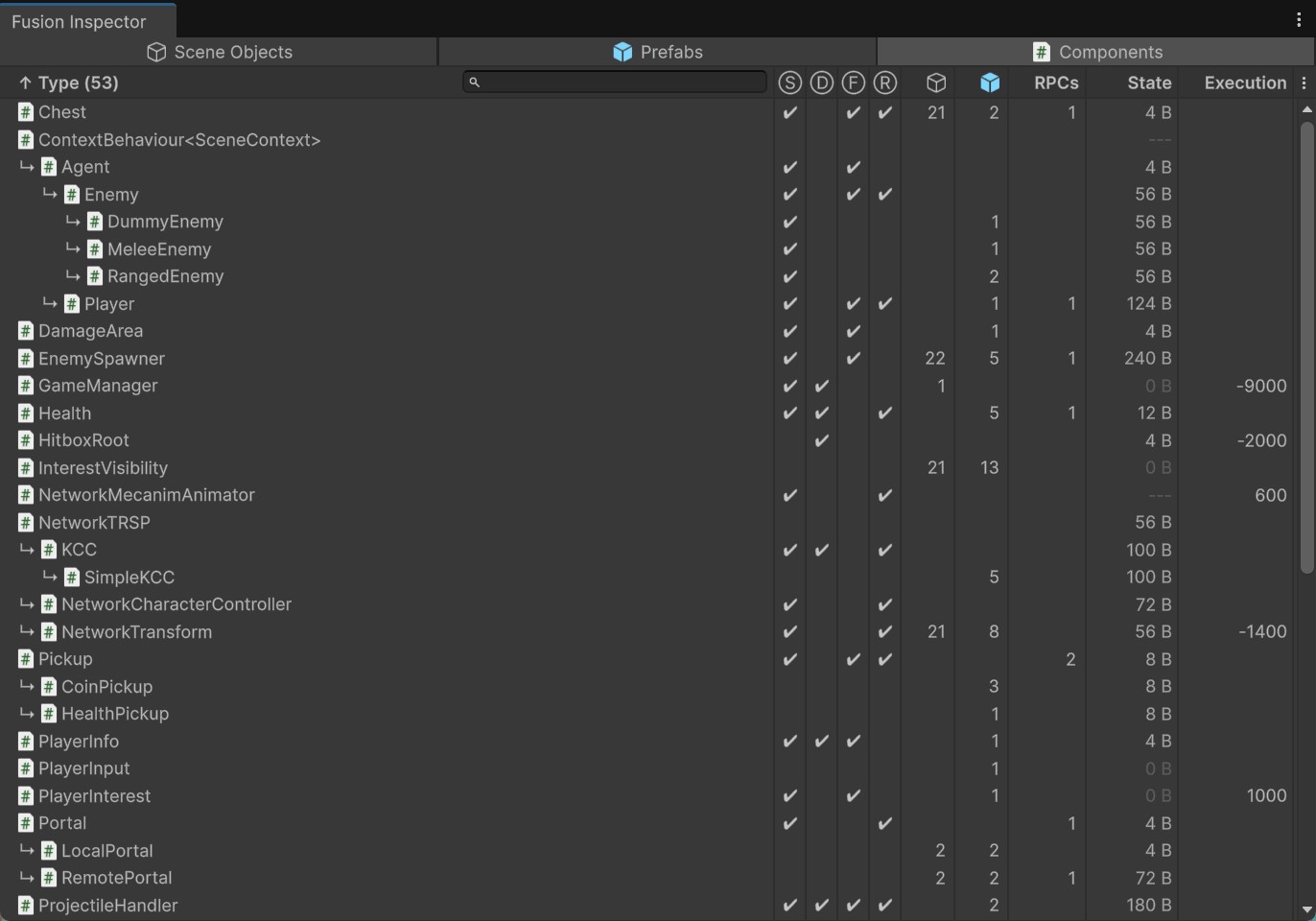
Task: Open the Fusion Inspector window kebab menu
Action: pos(1299,20)
